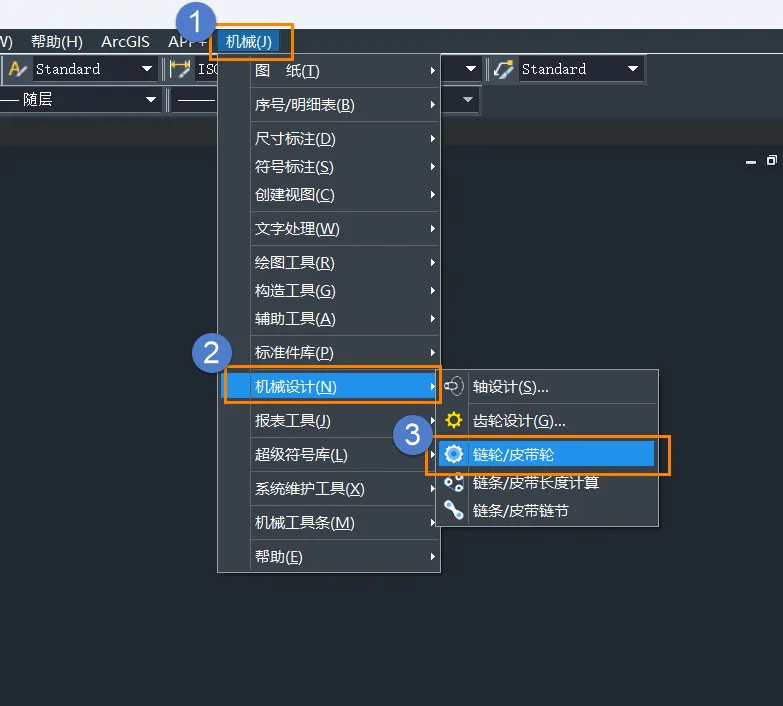Click the chain length calculation icon
783x706 pixels.
point(453,482)
